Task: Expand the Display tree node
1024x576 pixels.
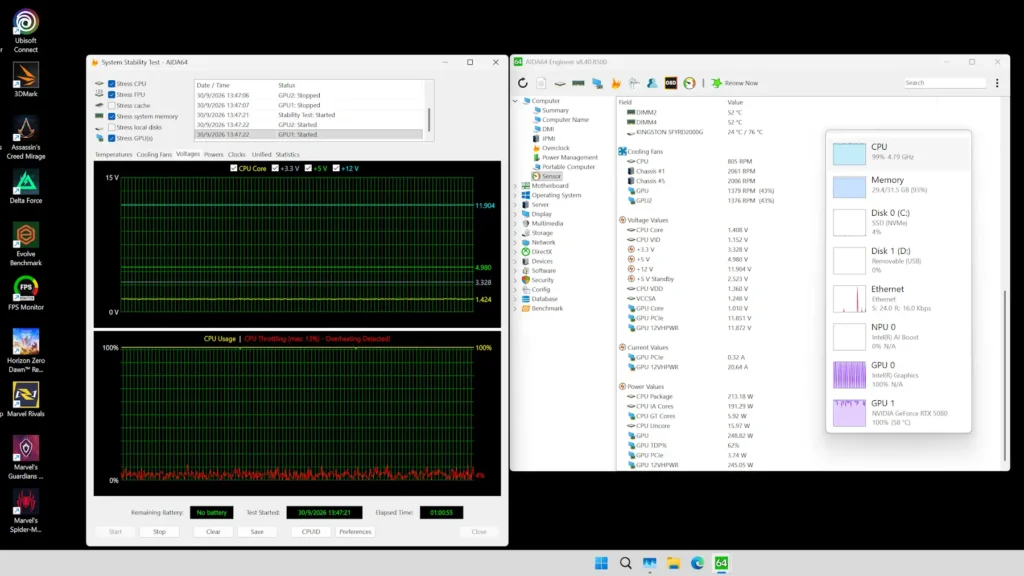Action: [x=515, y=214]
